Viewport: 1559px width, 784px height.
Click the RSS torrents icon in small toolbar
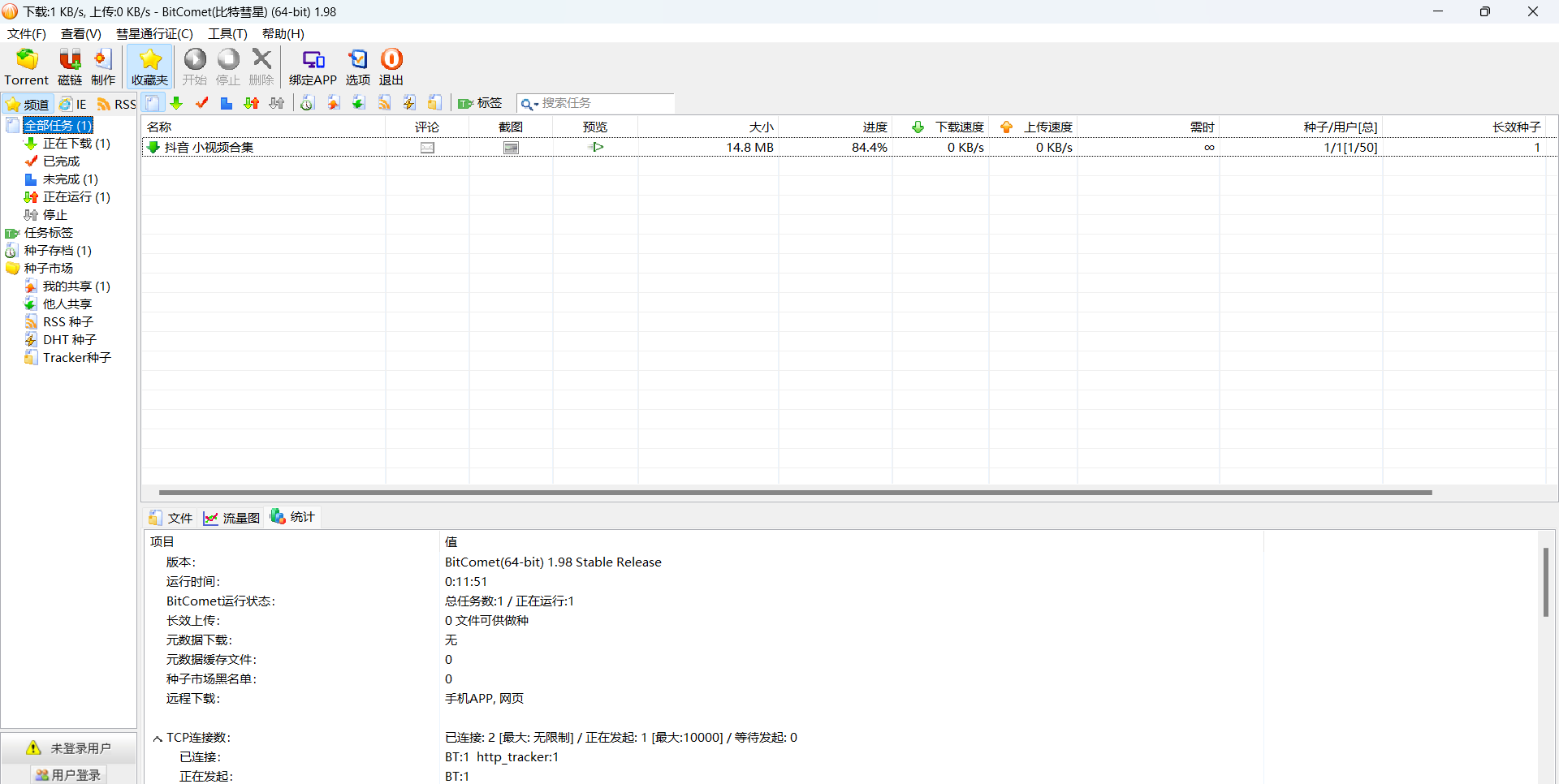pyautogui.click(x=384, y=103)
